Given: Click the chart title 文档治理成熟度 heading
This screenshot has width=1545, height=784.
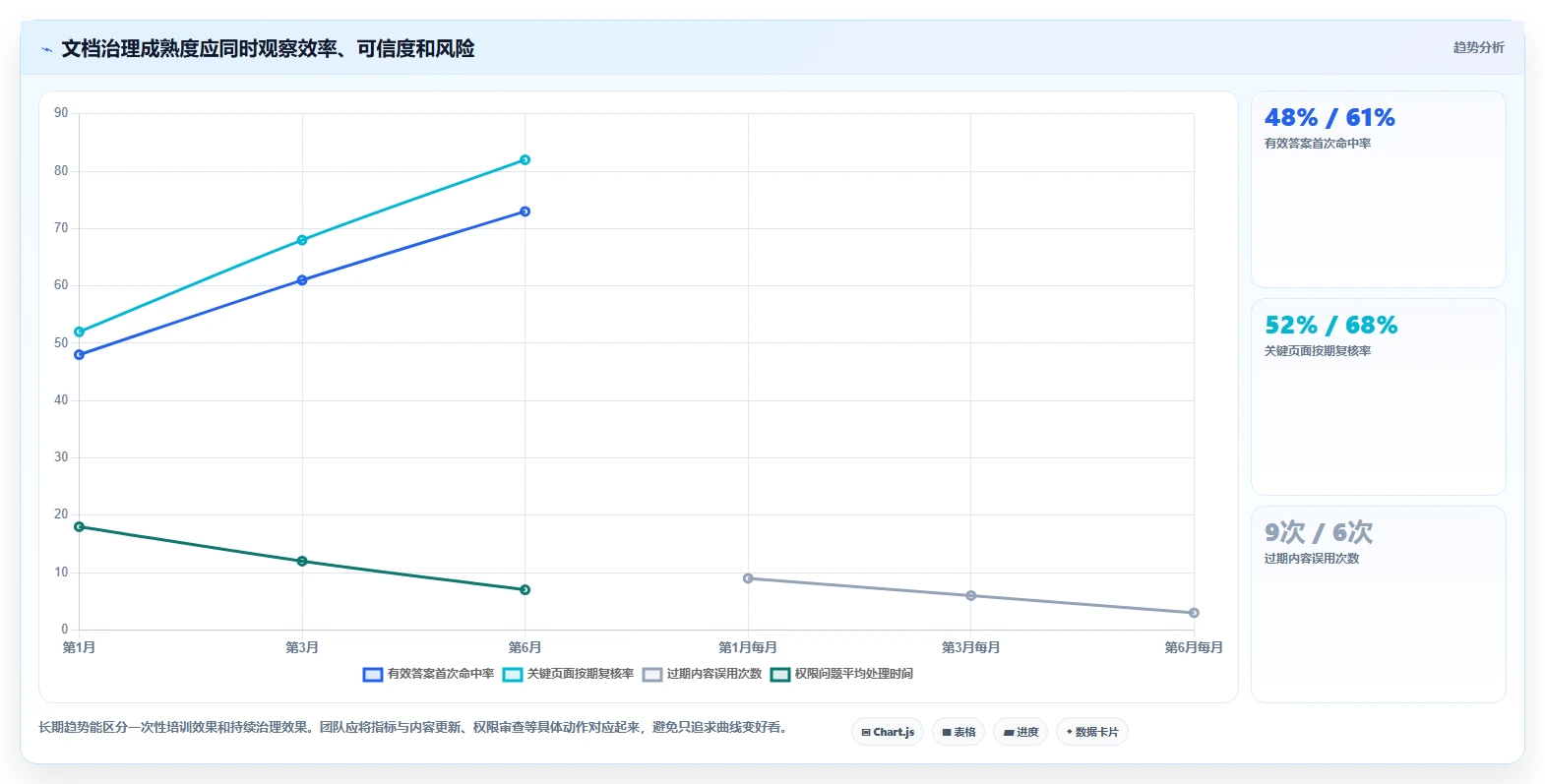Looking at the screenshot, I should pos(268,49).
